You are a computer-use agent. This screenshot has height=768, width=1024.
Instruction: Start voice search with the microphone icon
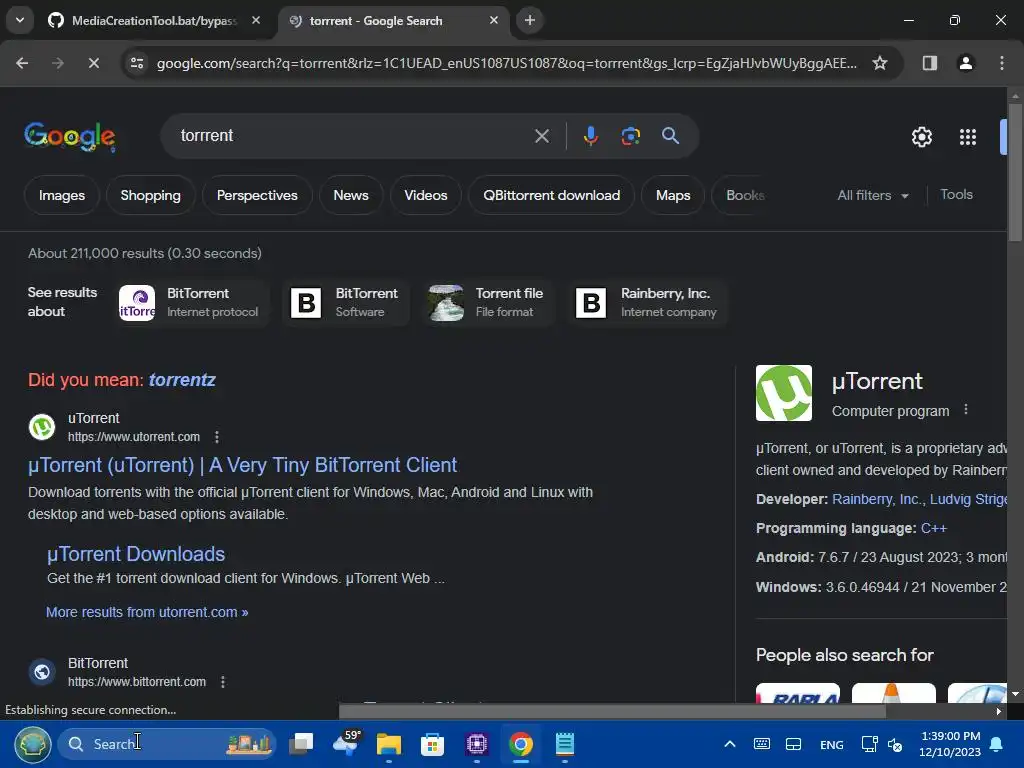pyautogui.click(x=590, y=136)
